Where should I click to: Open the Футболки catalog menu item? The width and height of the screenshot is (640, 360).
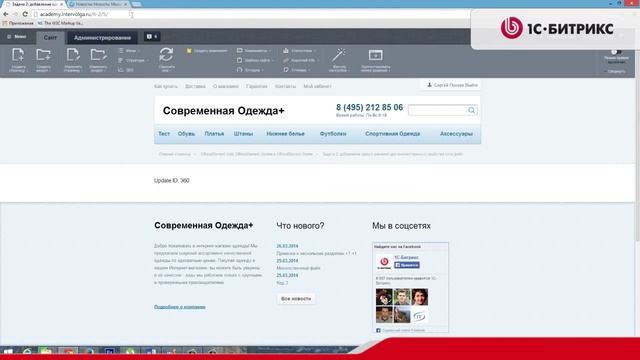pyautogui.click(x=333, y=134)
